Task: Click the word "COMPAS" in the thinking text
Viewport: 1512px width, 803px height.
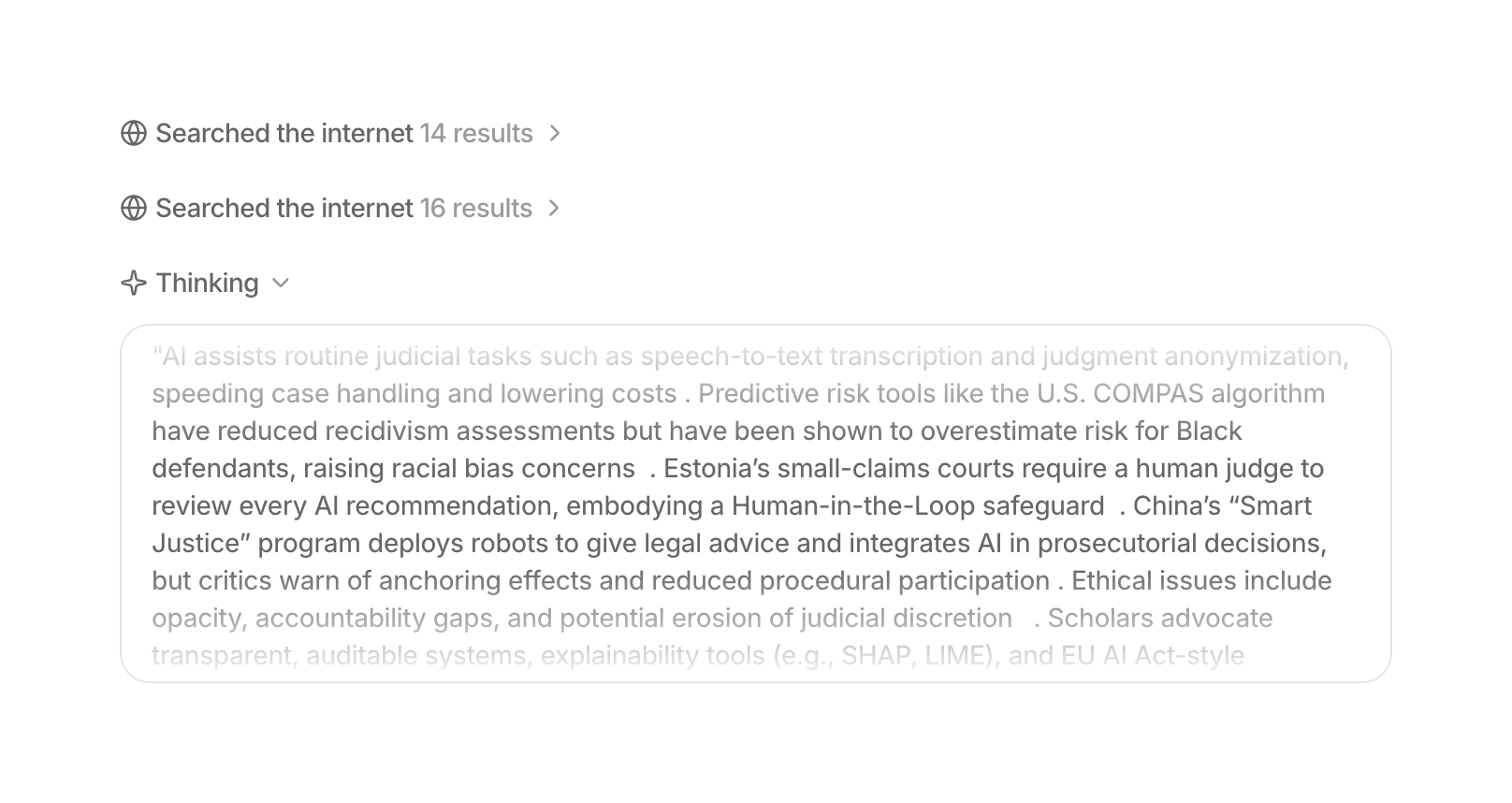Action: [x=1147, y=394]
